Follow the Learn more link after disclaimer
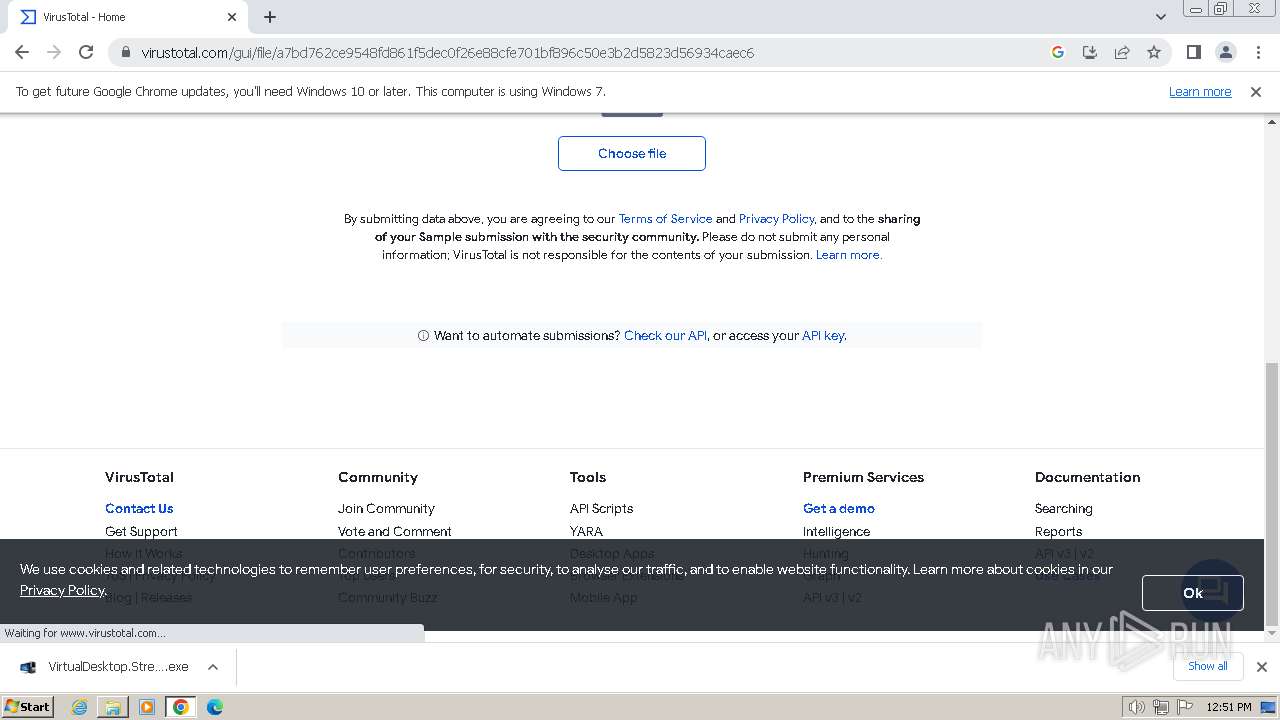This screenshot has height=720, width=1280. pos(848,254)
